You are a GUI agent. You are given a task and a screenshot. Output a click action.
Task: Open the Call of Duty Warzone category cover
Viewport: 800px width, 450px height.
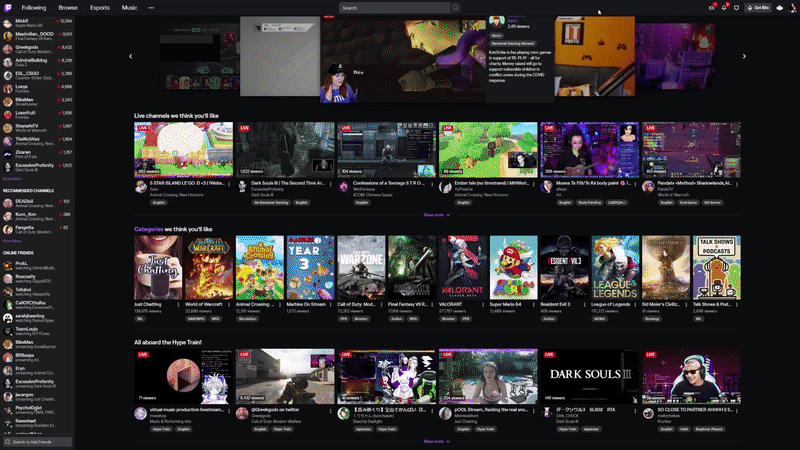click(361, 267)
